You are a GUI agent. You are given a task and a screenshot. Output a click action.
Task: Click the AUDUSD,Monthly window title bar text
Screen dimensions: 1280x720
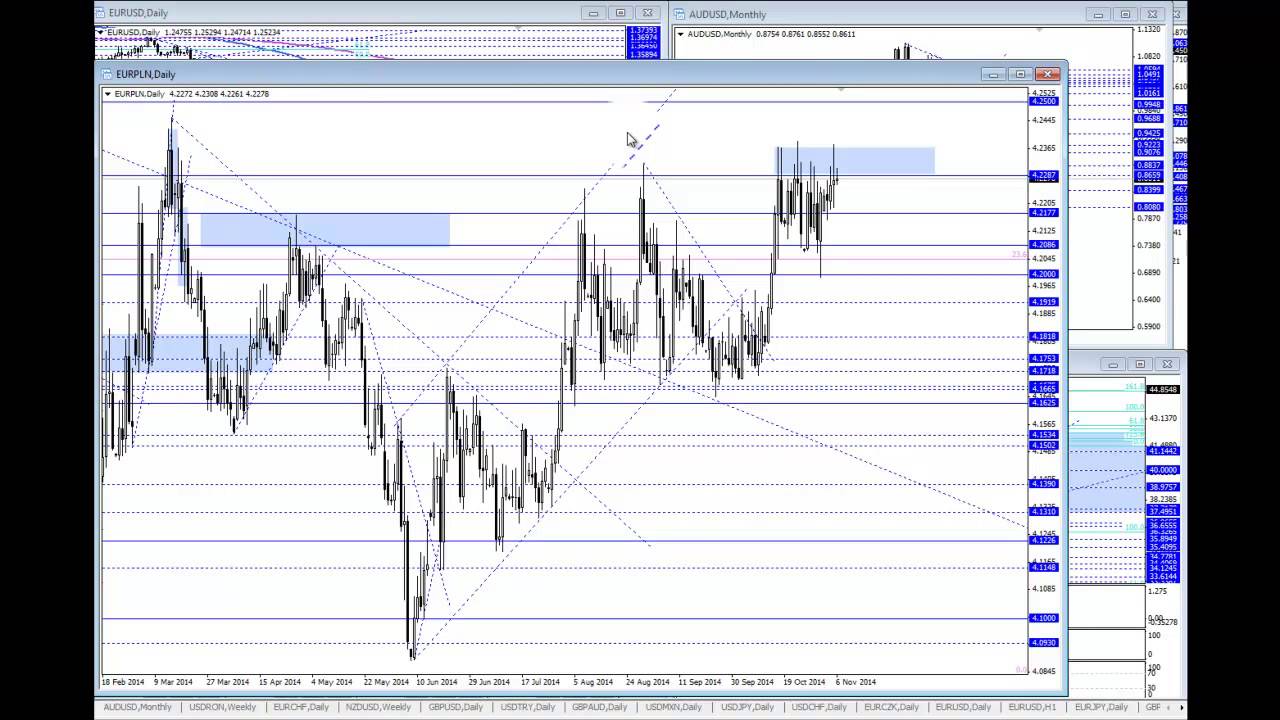(x=727, y=14)
